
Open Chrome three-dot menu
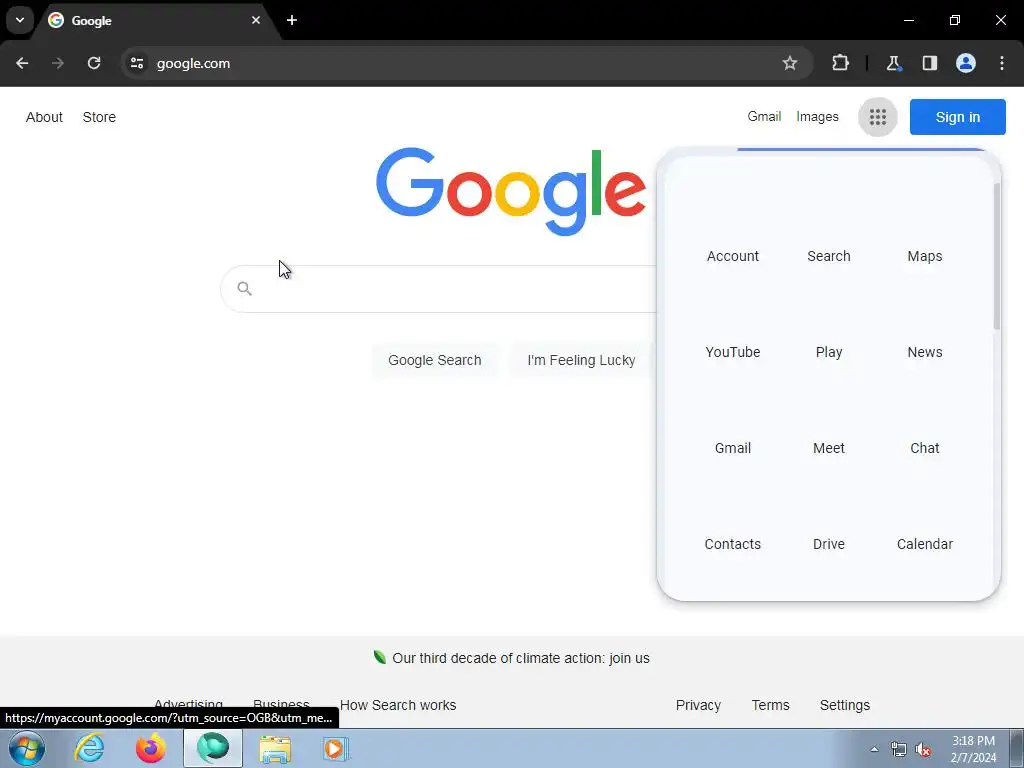1002,63
